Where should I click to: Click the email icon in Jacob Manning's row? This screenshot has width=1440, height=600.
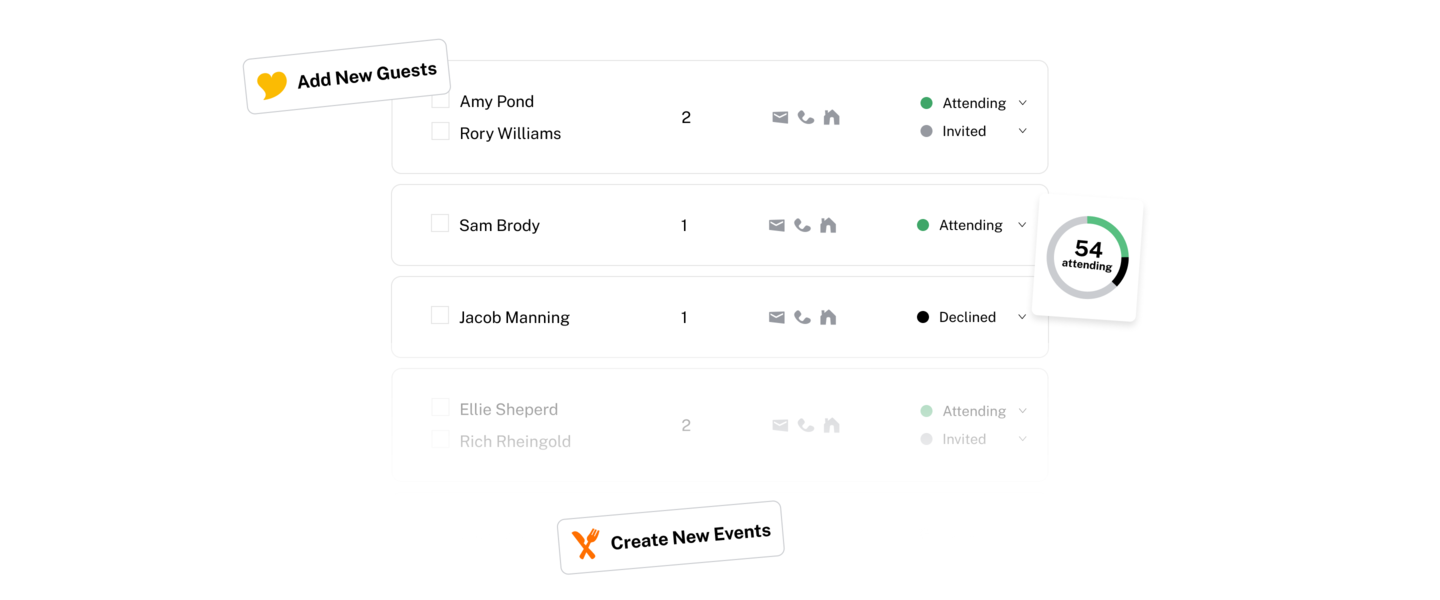(x=776, y=317)
